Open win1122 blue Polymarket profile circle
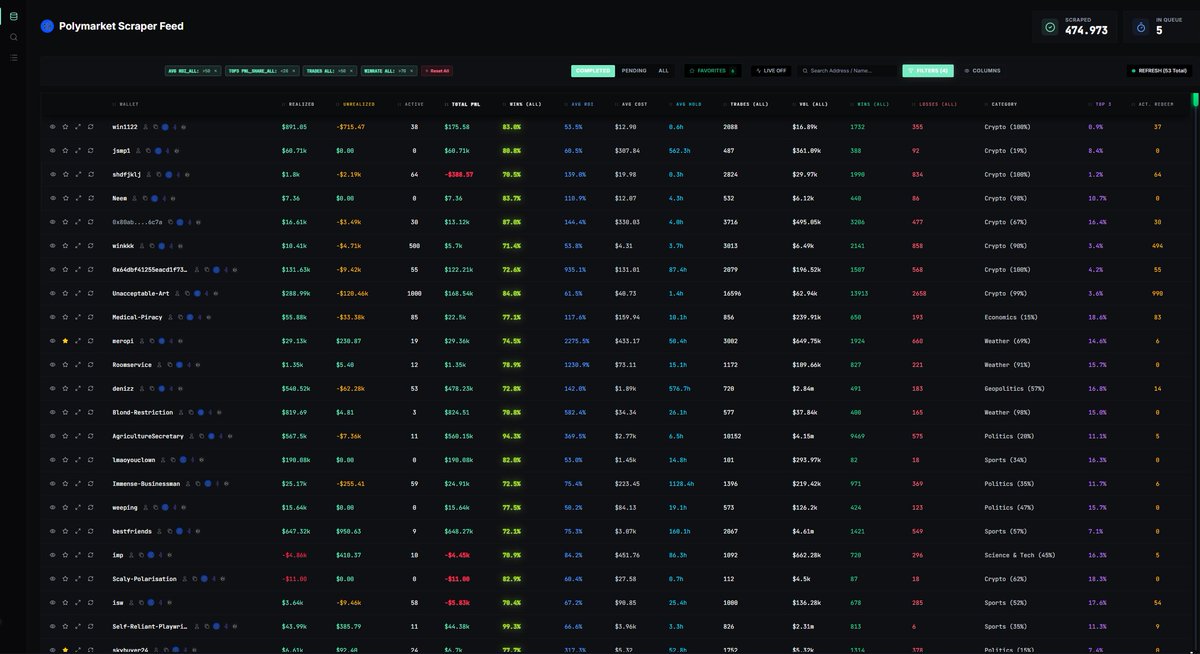This screenshot has height=654, width=1200. 165,127
